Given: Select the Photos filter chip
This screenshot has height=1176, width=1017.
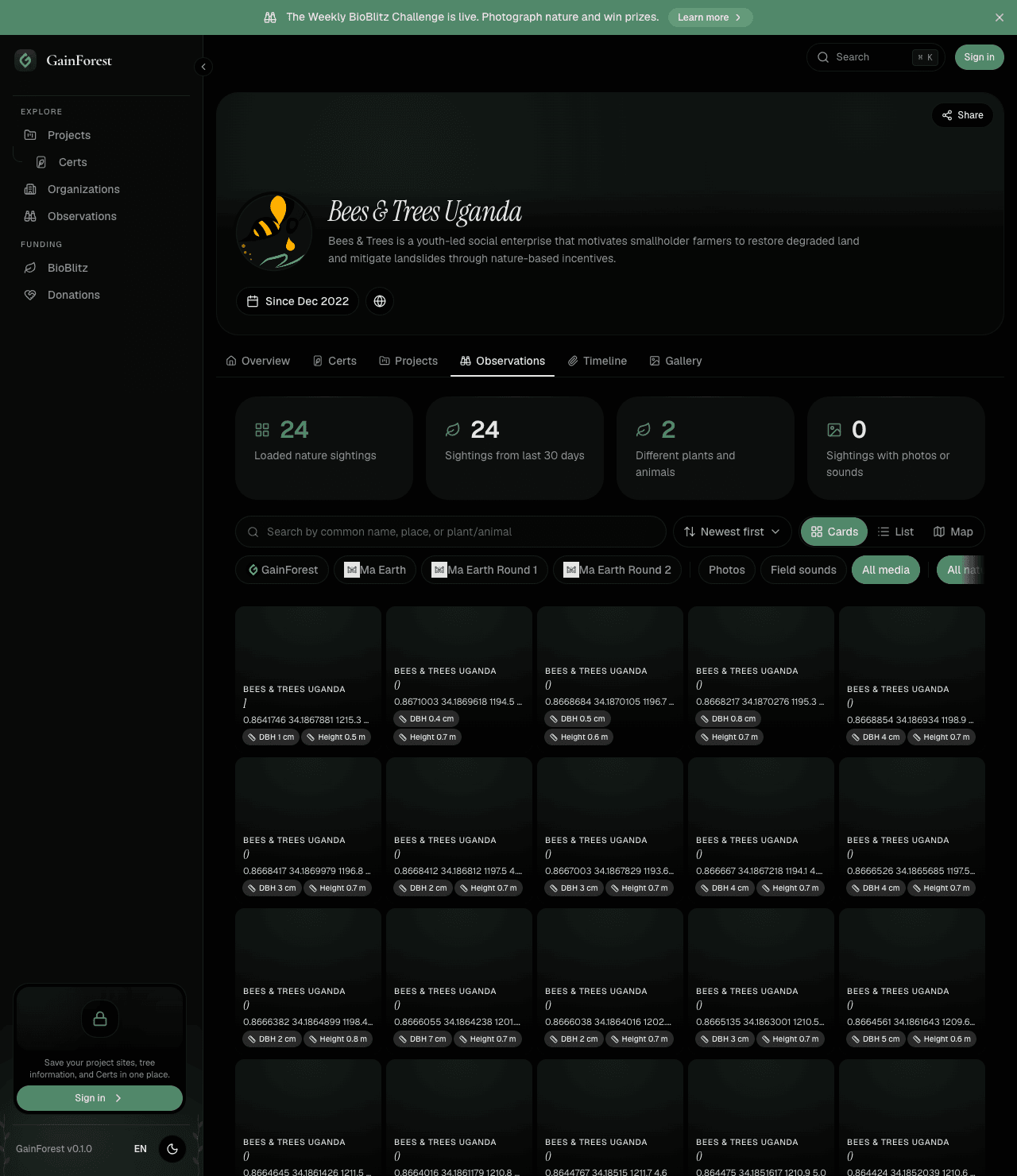Looking at the screenshot, I should coord(726,570).
